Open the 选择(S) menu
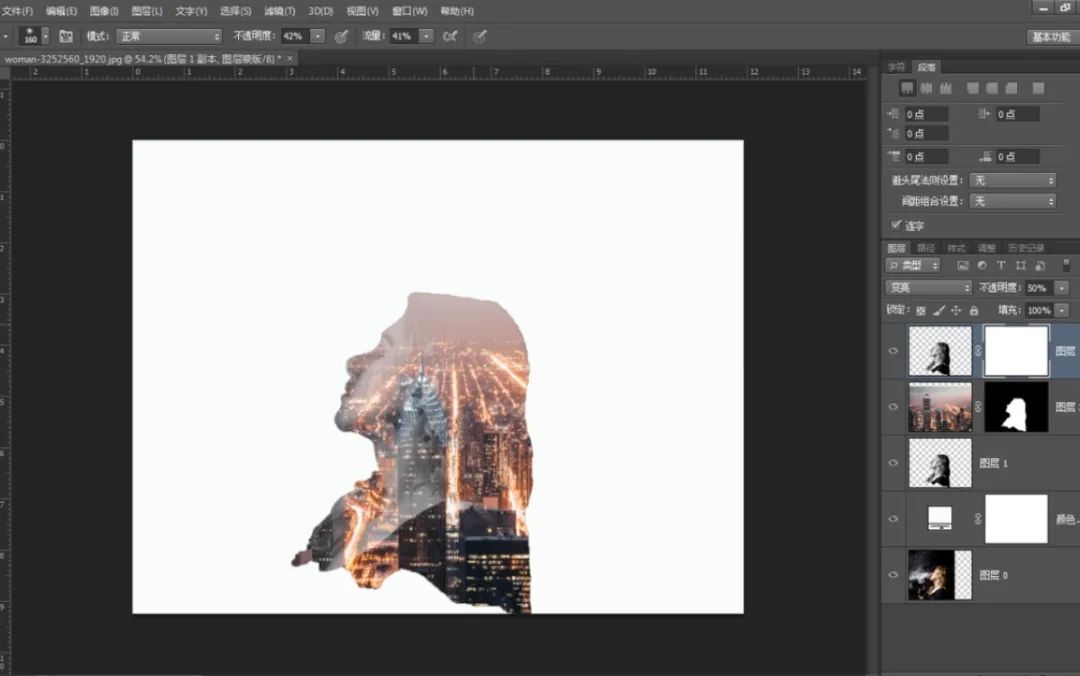 [236, 11]
